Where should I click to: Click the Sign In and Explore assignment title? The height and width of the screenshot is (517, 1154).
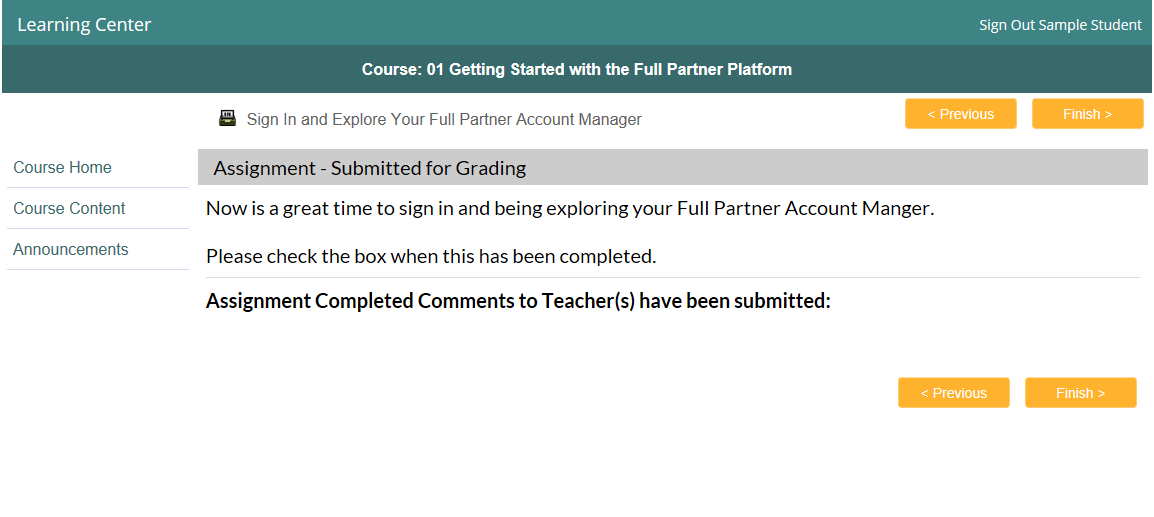pyautogui.click(x=444, y=119)
